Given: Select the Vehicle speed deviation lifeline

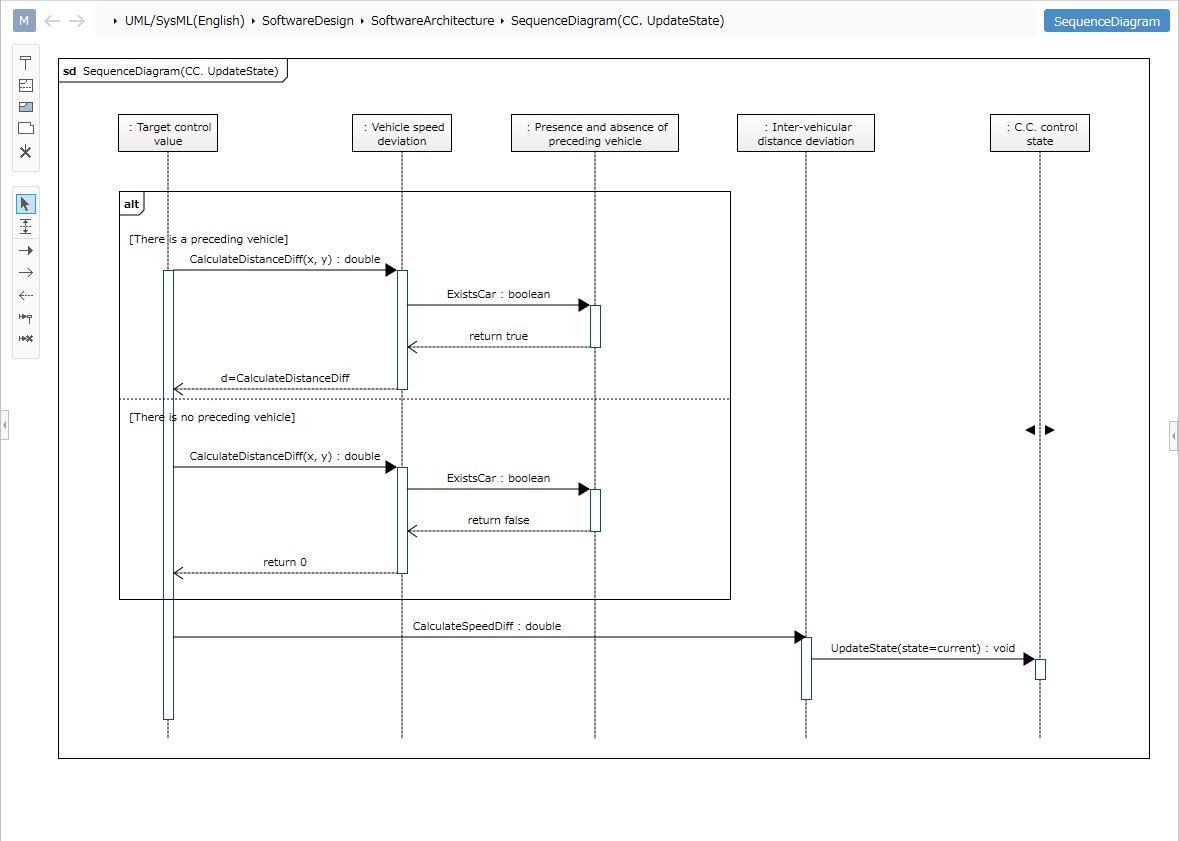Looking at the screenshot, I should click(402, 133).
